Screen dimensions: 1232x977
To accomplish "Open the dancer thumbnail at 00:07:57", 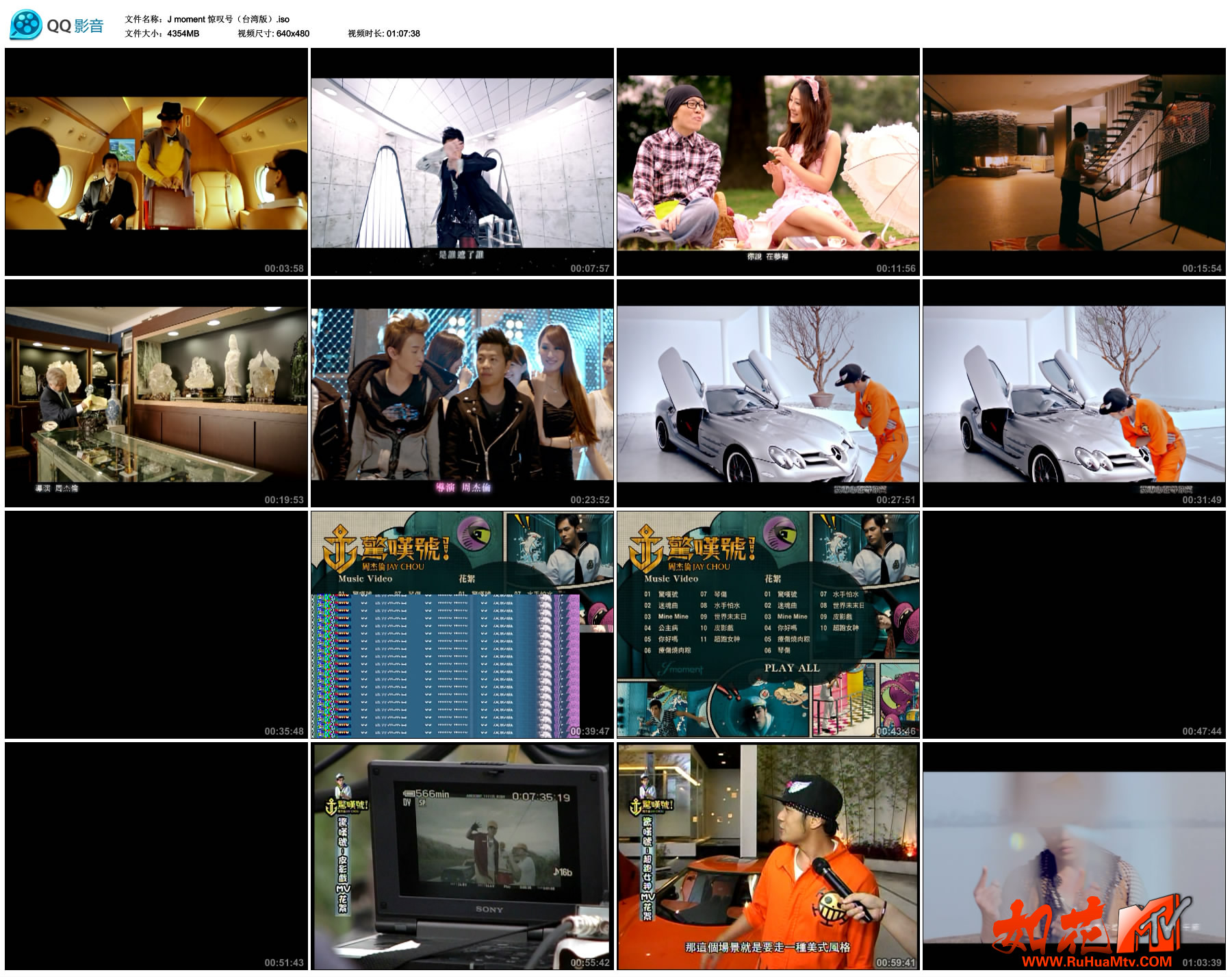I will [x=462, y=162].
